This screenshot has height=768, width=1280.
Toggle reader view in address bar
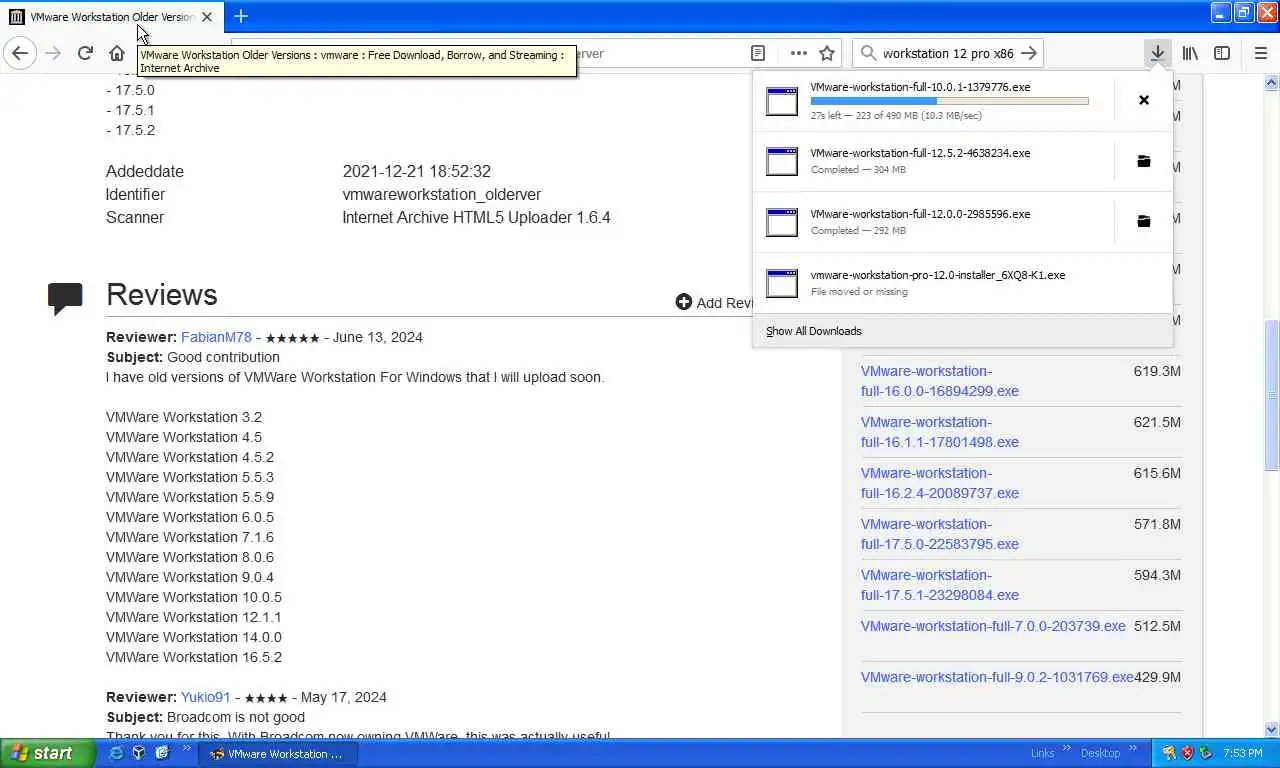(x=758, y=53)
